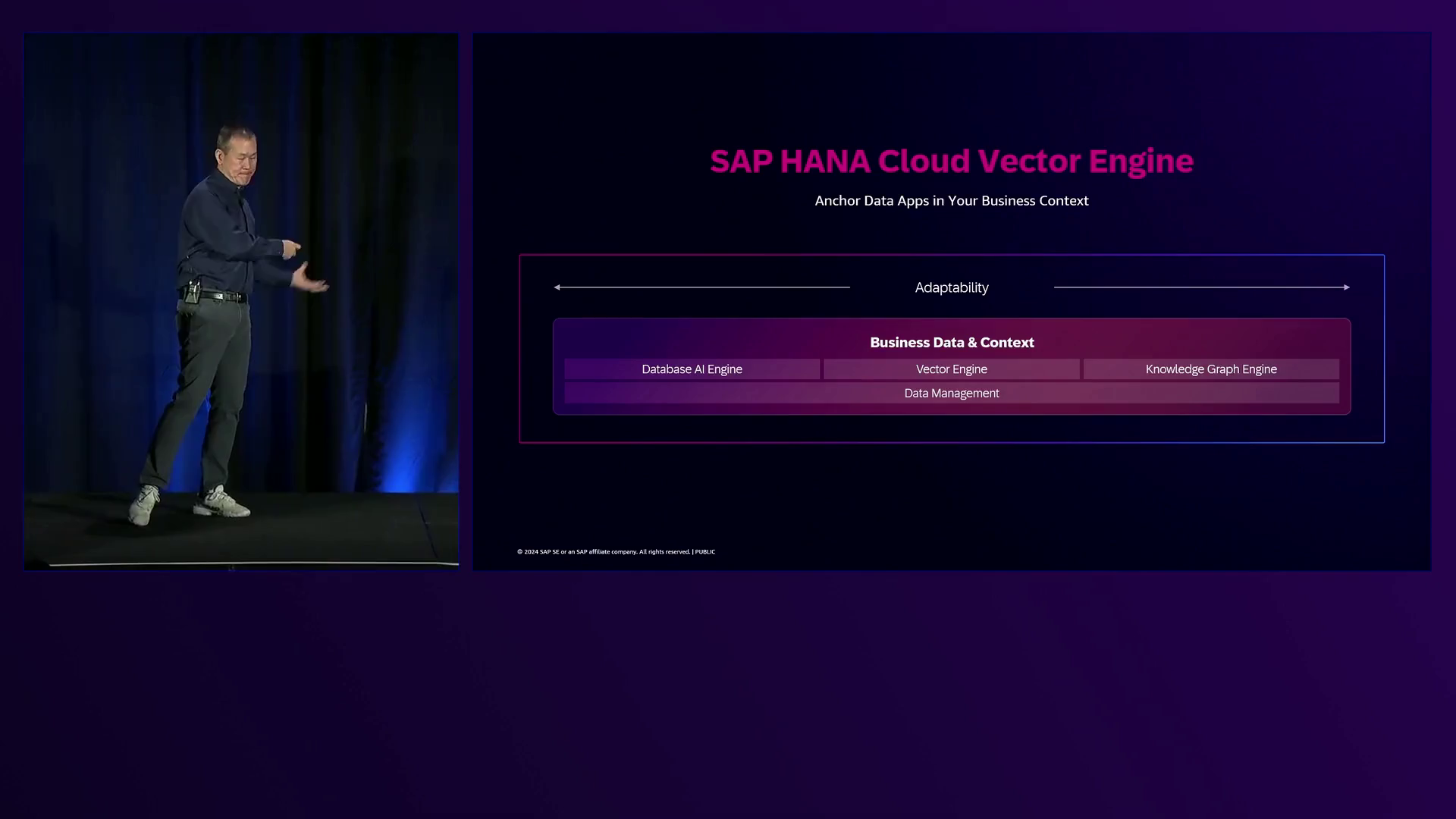1456x819 pixels.
Task: Select the Data Management bar
Action: coord(951,393)
